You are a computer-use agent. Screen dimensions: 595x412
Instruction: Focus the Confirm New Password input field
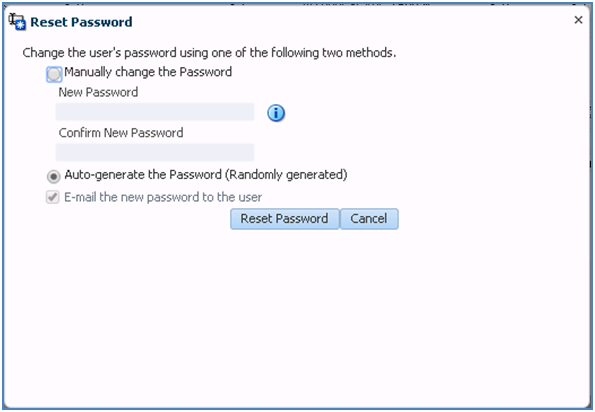(x=155, y=152)
